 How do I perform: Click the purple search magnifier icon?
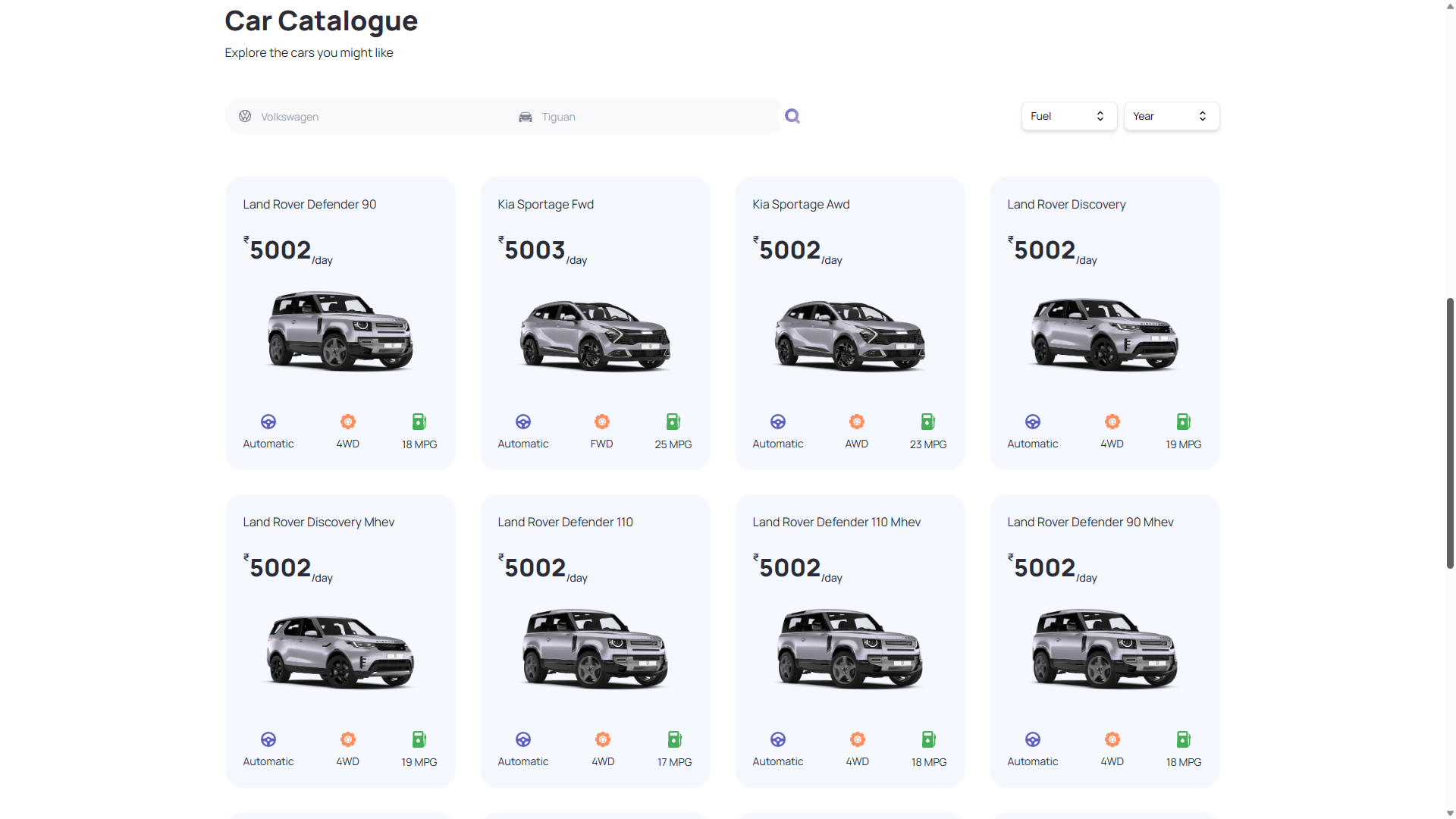[792, 115]
